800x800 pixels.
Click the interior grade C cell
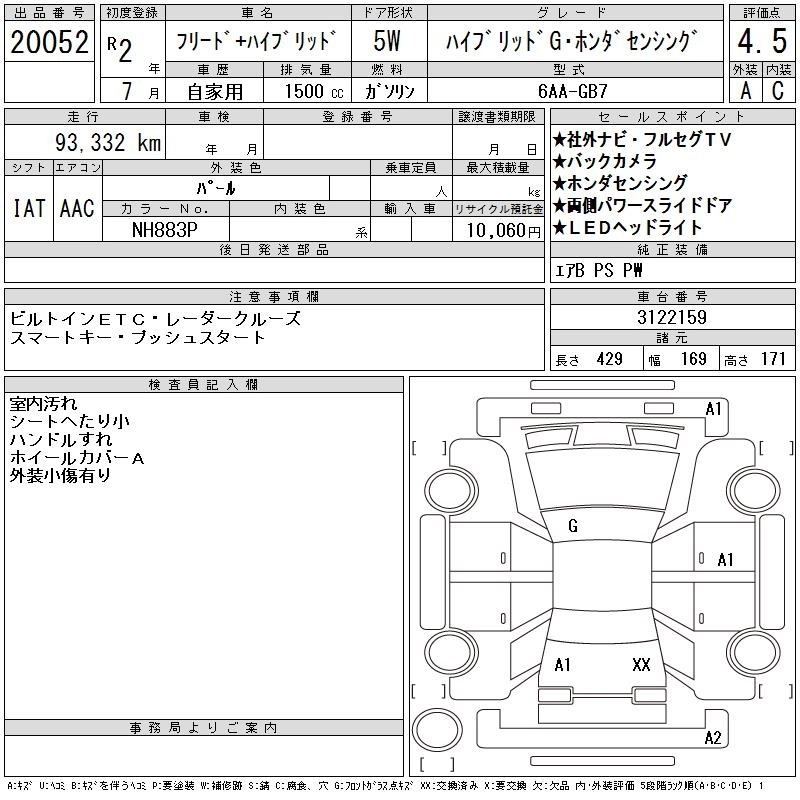[778, 90]
